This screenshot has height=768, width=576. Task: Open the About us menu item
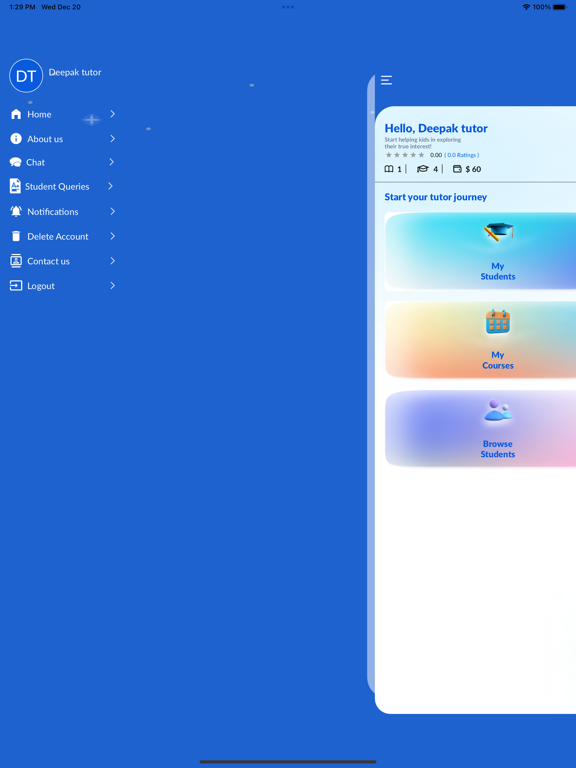(x=63, y=139)
